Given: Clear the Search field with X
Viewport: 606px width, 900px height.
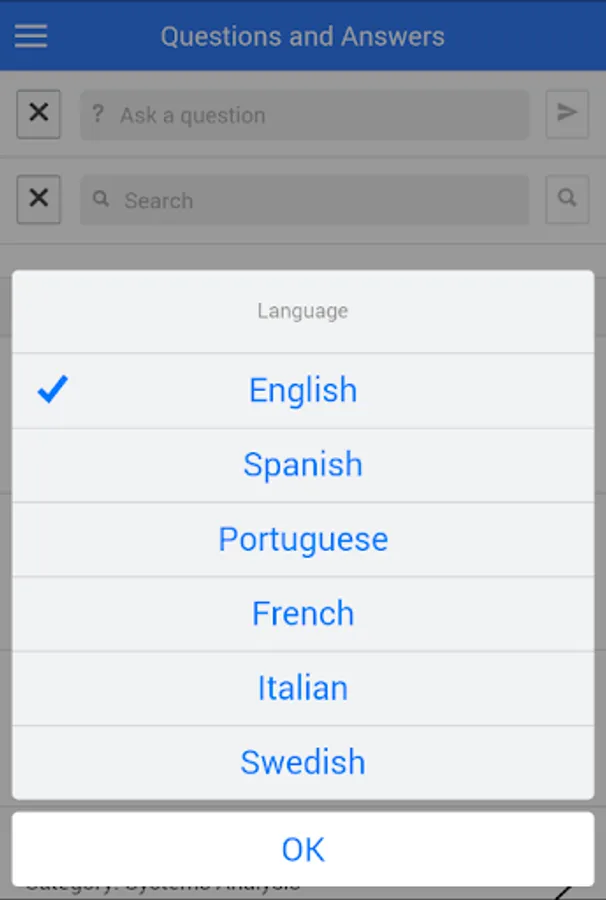Looking at the screenshot, I should click(x=38, y=199).
